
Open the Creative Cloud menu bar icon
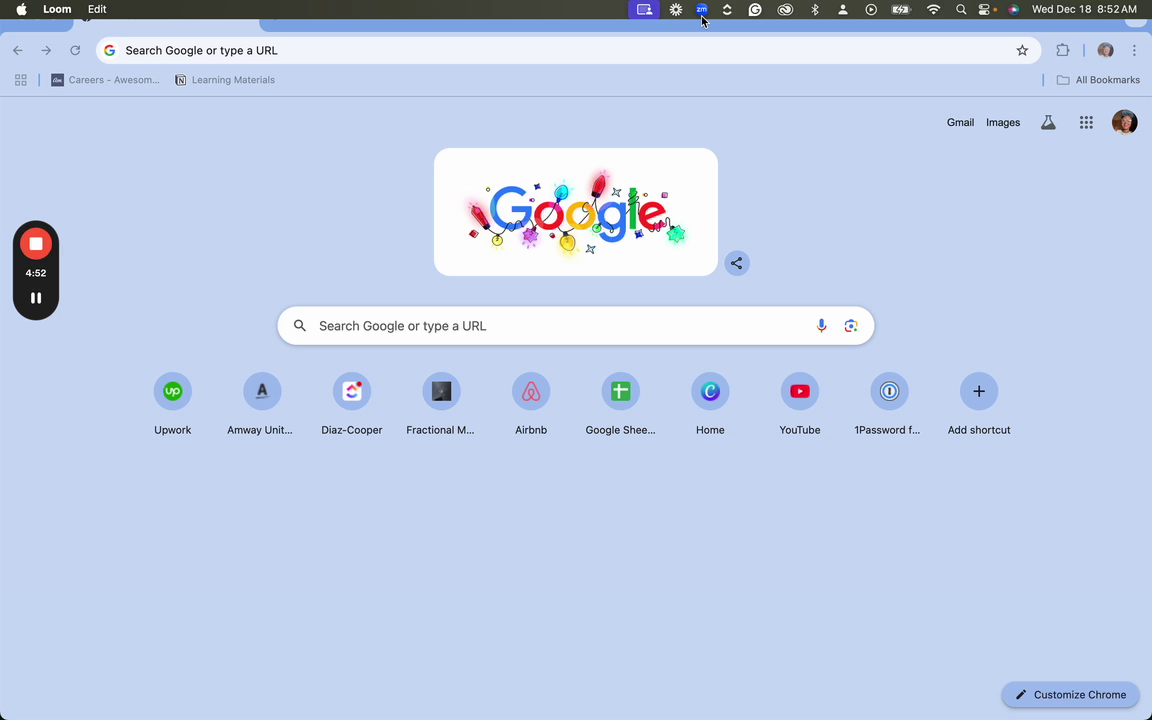(785, 10)
